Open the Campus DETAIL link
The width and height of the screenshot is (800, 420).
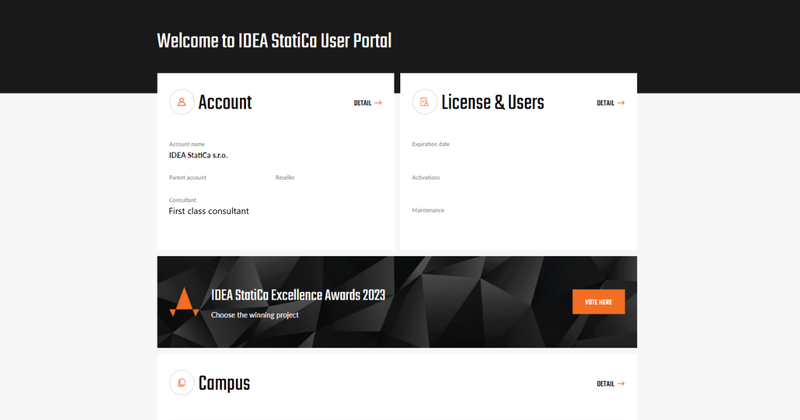tap(610, 384)
